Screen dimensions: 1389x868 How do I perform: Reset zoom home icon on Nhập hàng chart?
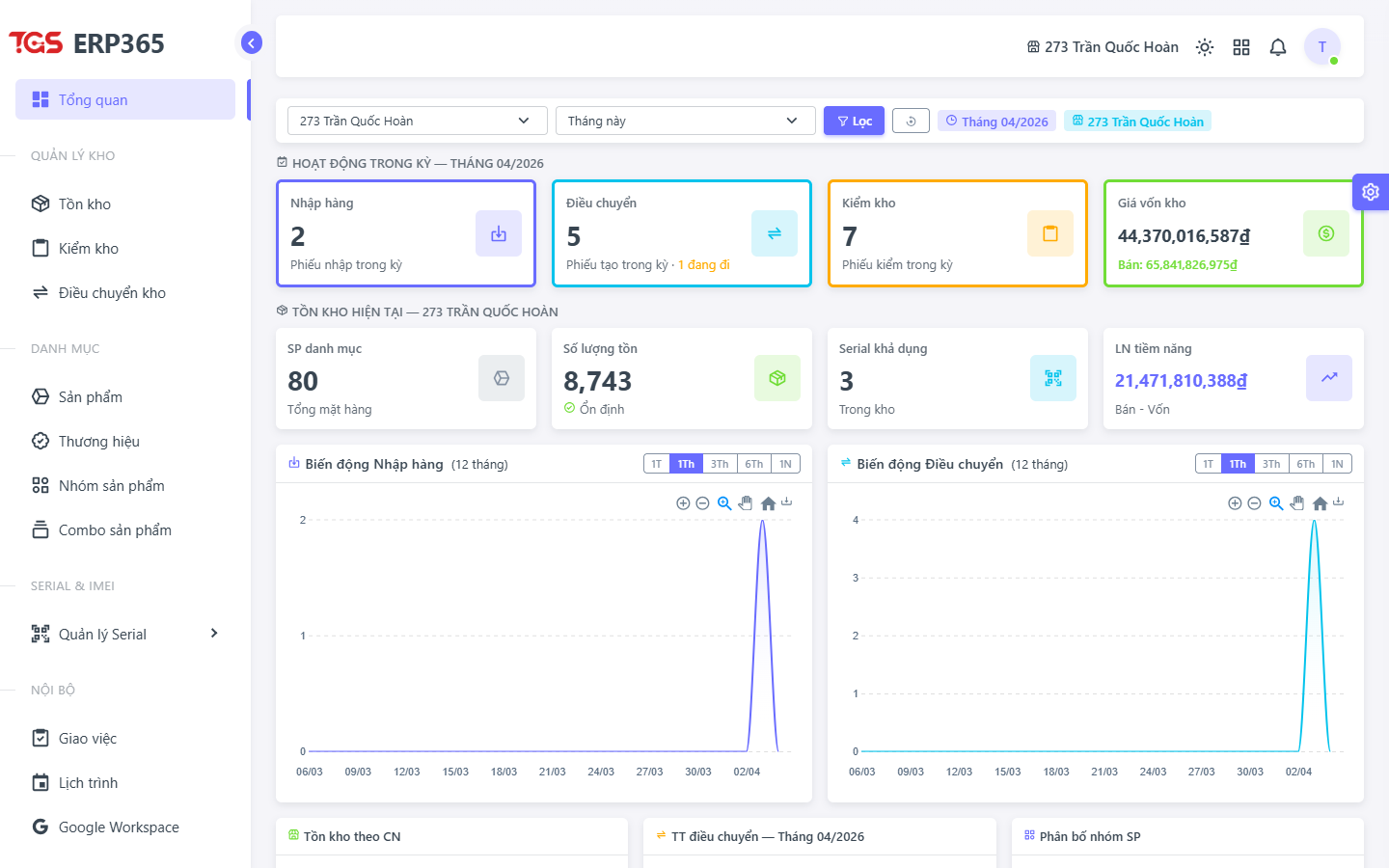click(768, 503)
